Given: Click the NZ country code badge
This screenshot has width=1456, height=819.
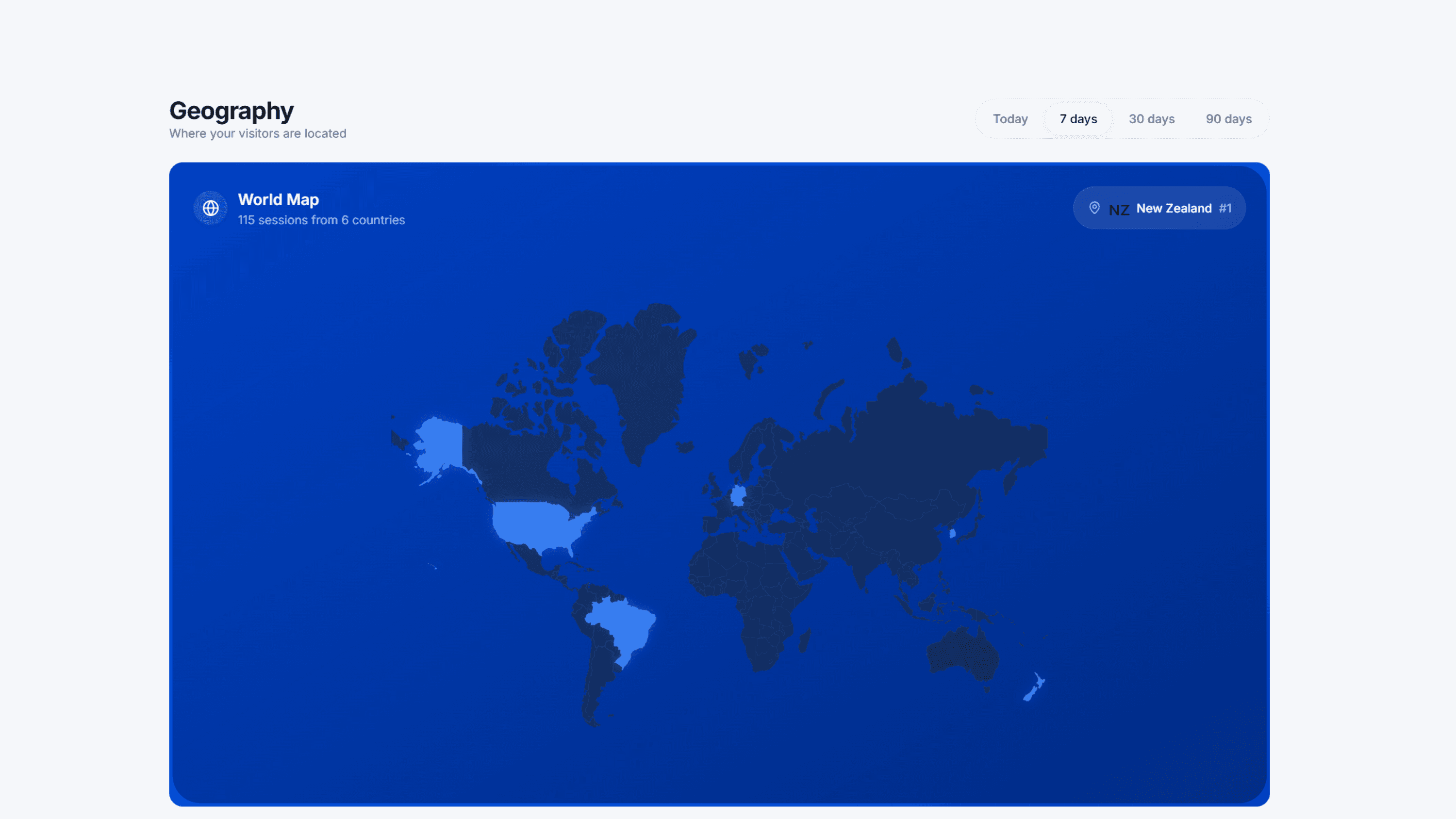Looking at the screenshot, I should click(1119, 210).
